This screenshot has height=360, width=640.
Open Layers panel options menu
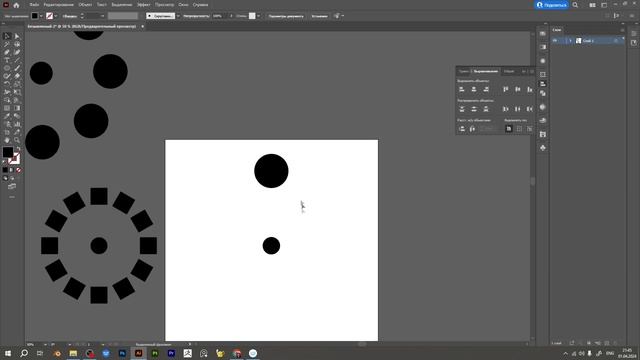pos(622,30)
